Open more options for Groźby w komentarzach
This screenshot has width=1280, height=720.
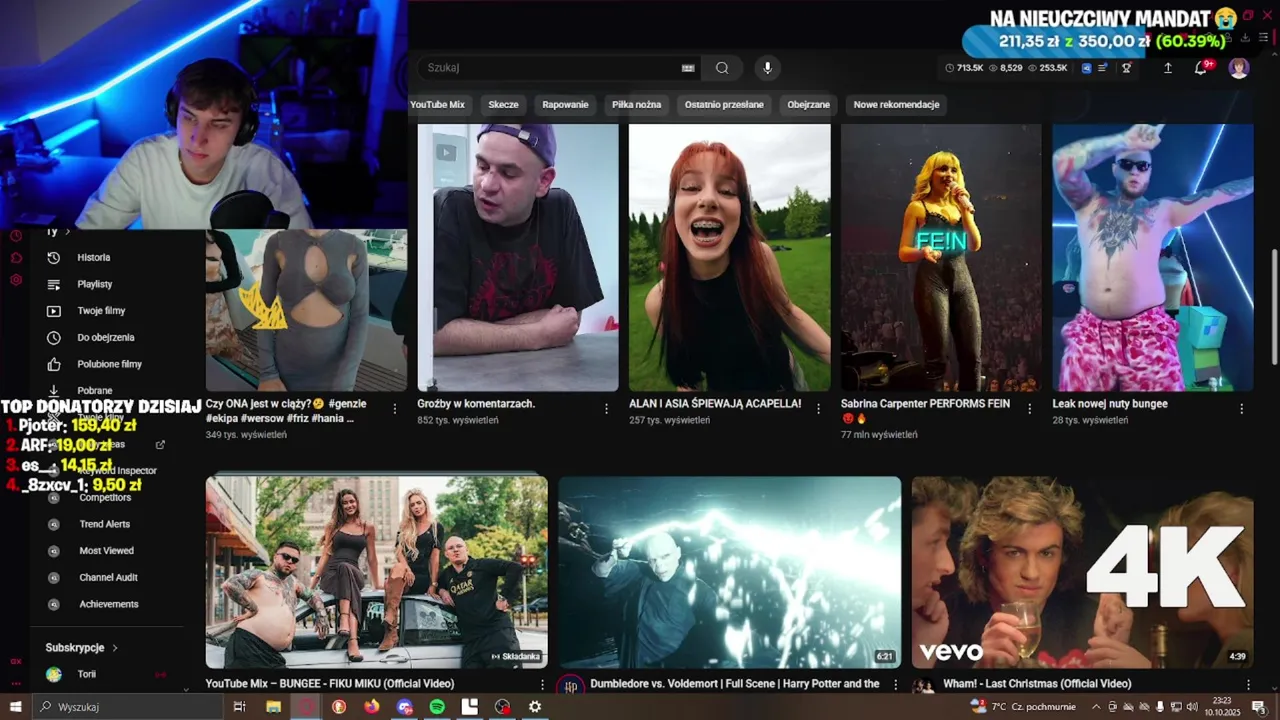[606, 408]
